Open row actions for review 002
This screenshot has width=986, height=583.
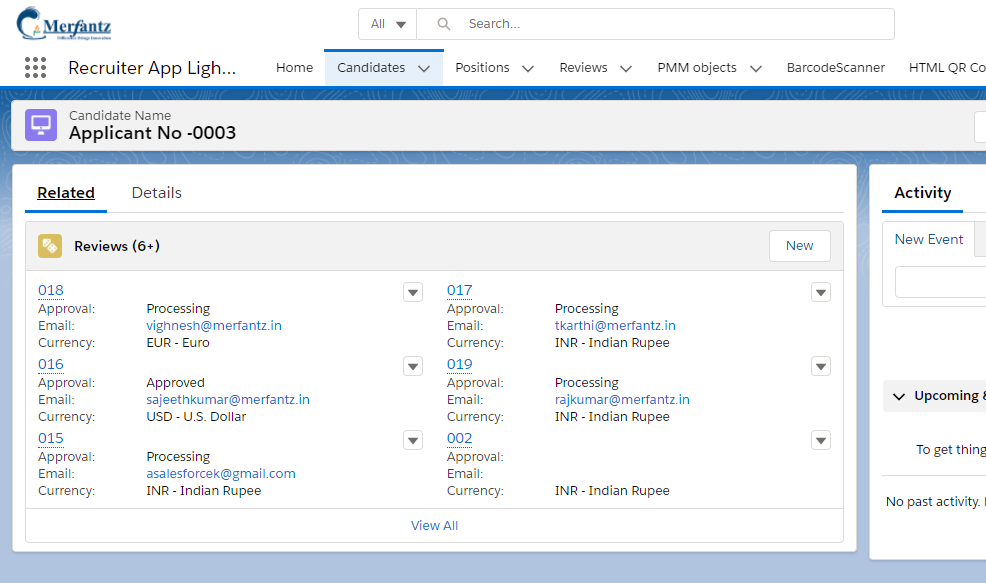(x=820, y=440)
